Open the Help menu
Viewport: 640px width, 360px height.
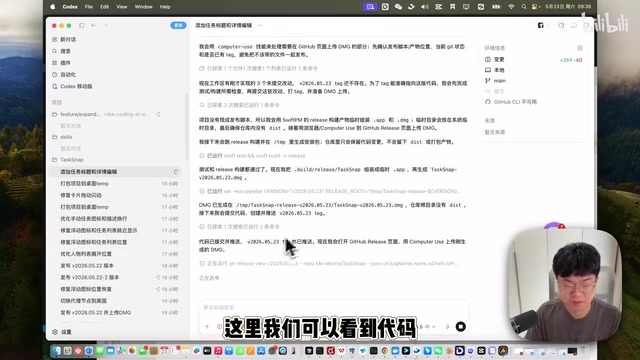tap(165, 7)
